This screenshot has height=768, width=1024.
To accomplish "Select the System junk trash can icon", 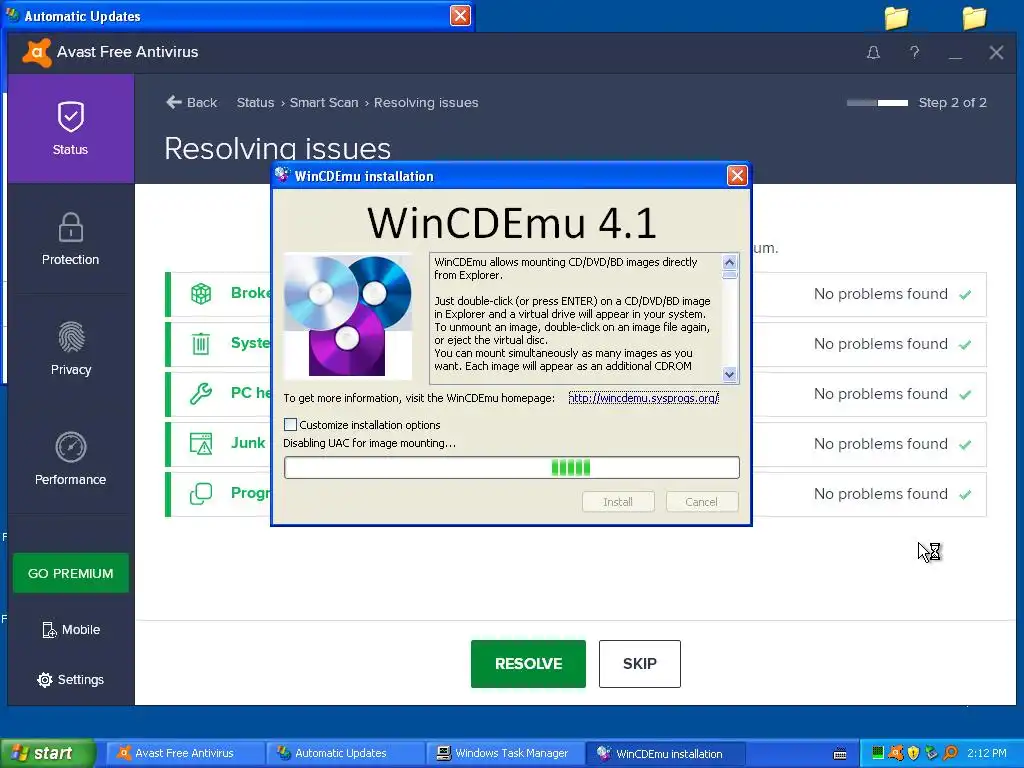I will 201,344.
